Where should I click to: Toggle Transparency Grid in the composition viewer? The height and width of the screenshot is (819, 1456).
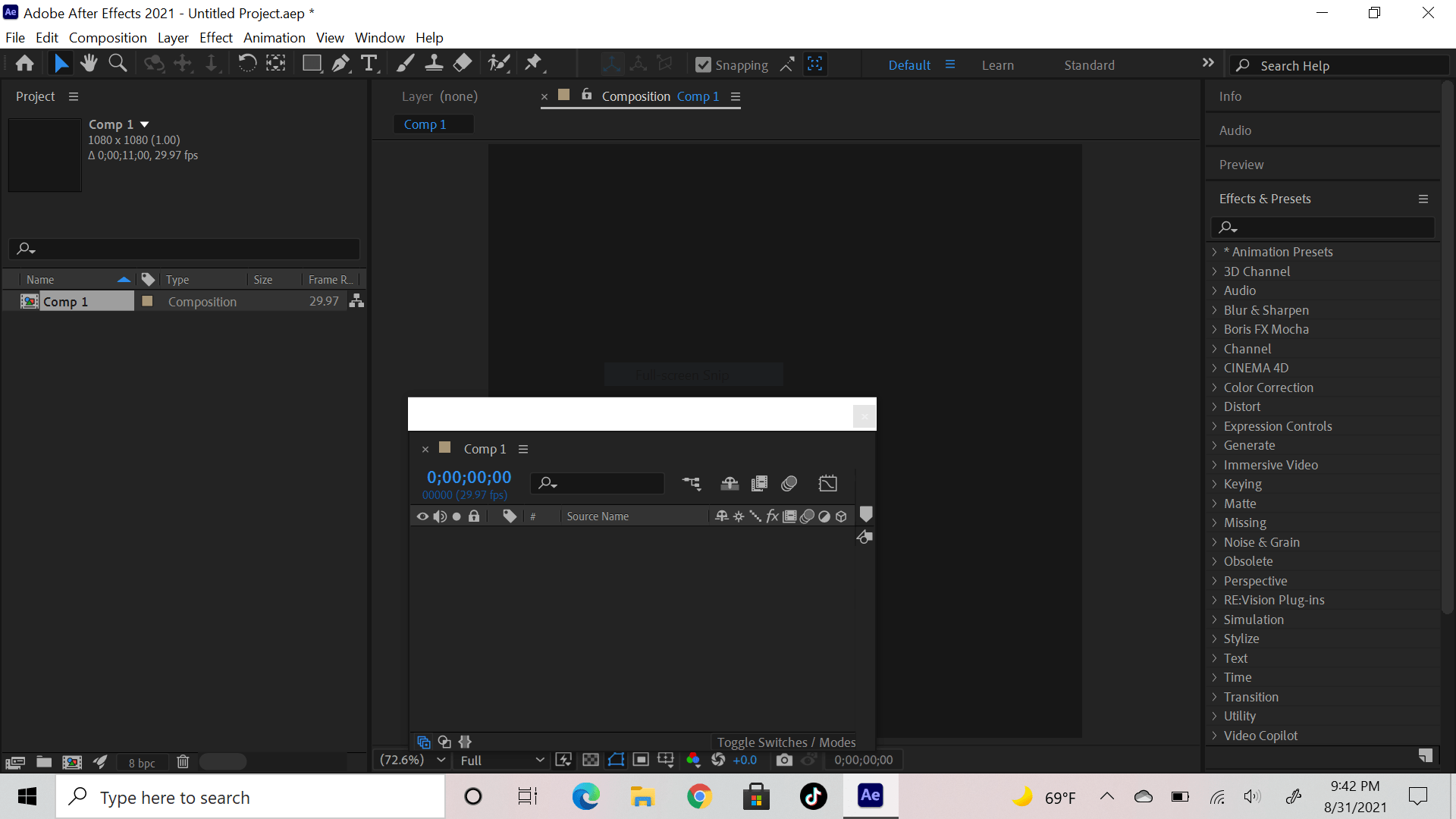[590, 760]
